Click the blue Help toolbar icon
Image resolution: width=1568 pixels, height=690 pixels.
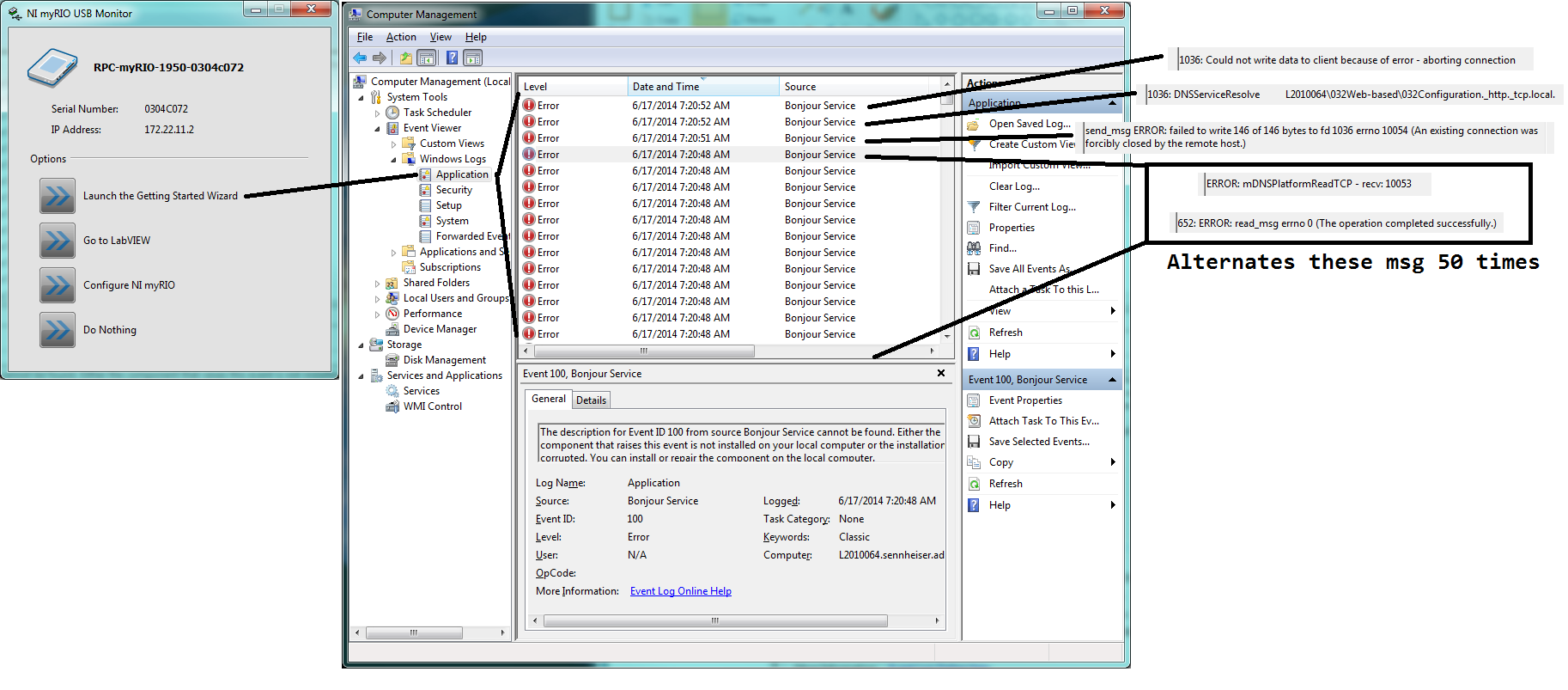click(x=452, y=58)
